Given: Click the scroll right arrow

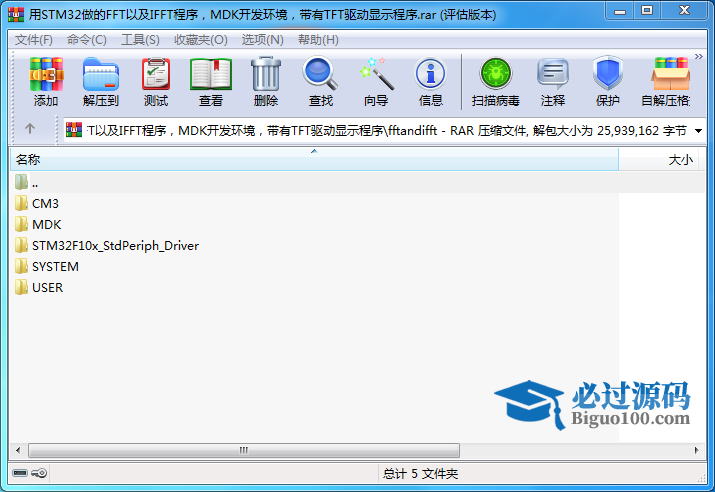Looking at the screenshot, I should [696, 450].
